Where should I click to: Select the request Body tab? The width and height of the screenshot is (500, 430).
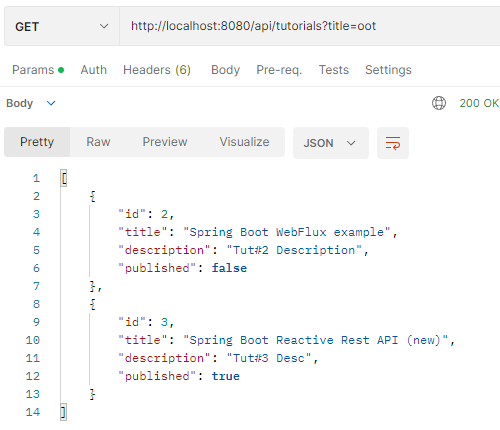(225, 70)
